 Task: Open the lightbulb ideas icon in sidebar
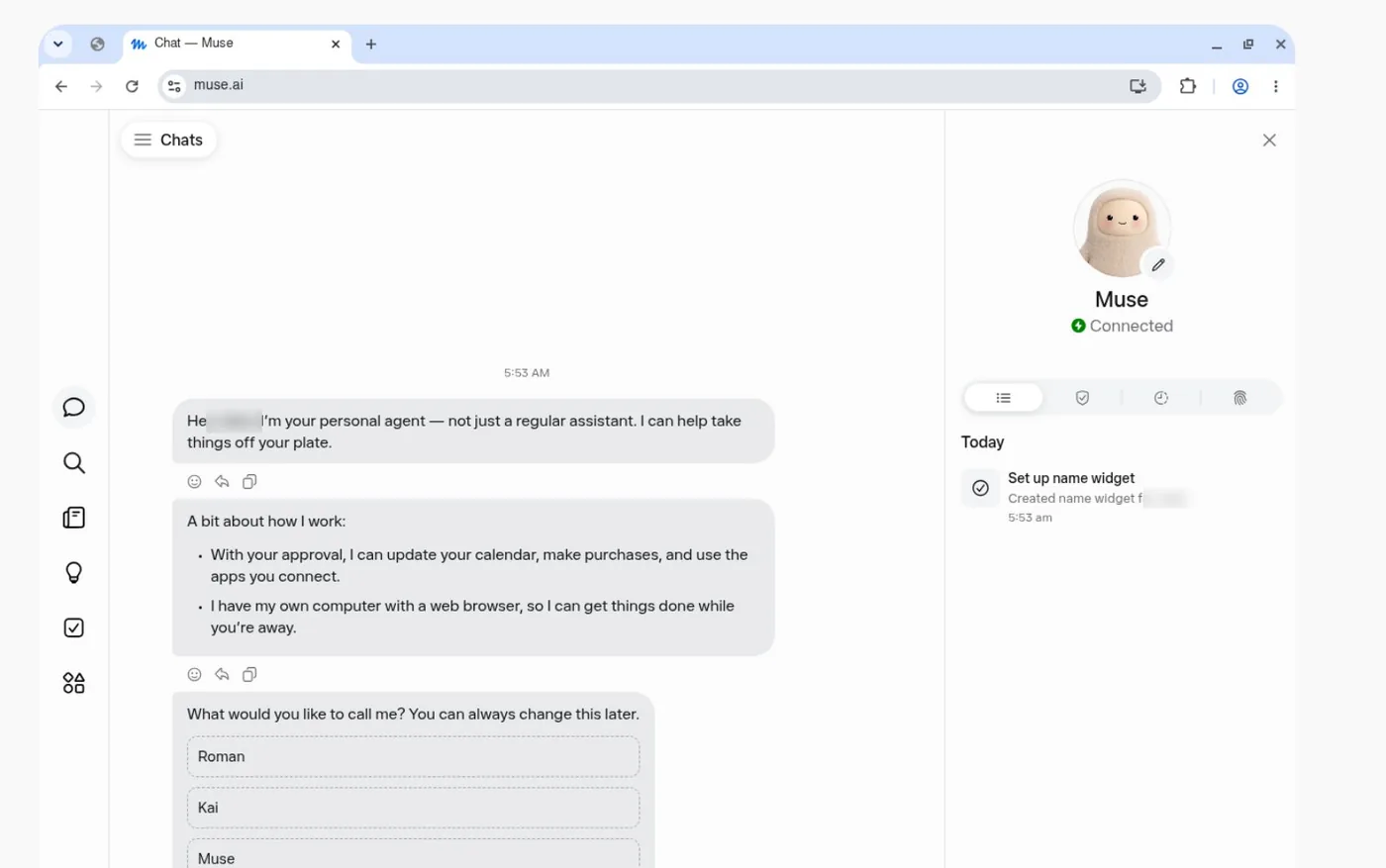coord(73,573)
